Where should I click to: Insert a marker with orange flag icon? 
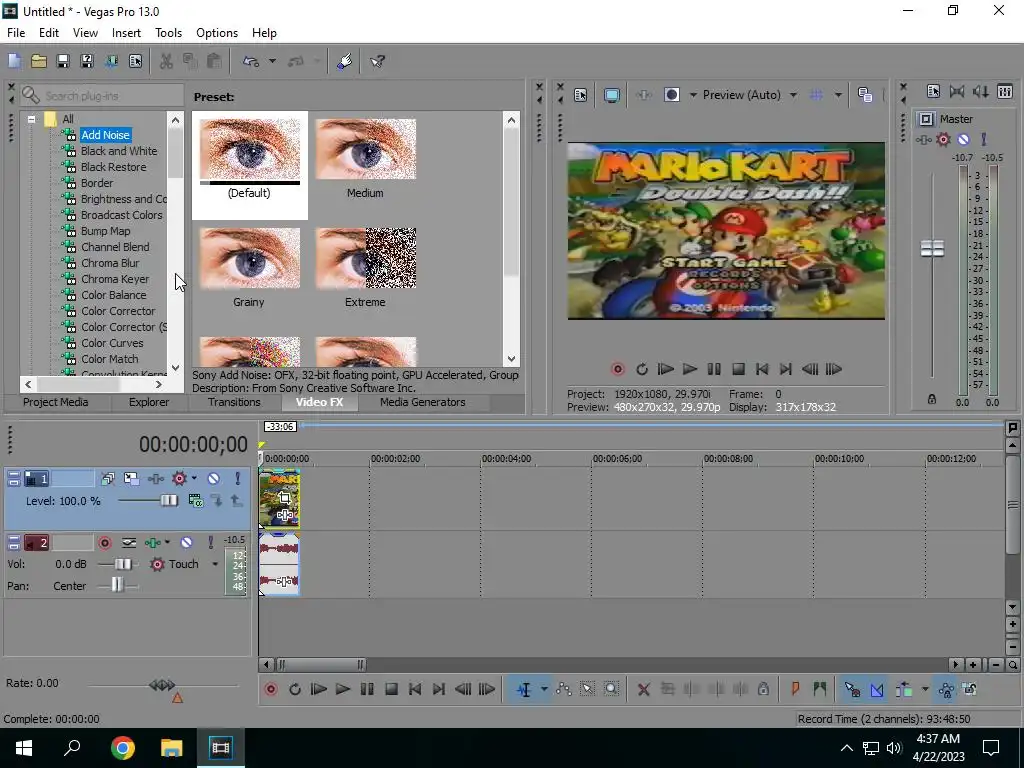pos(795,689)
